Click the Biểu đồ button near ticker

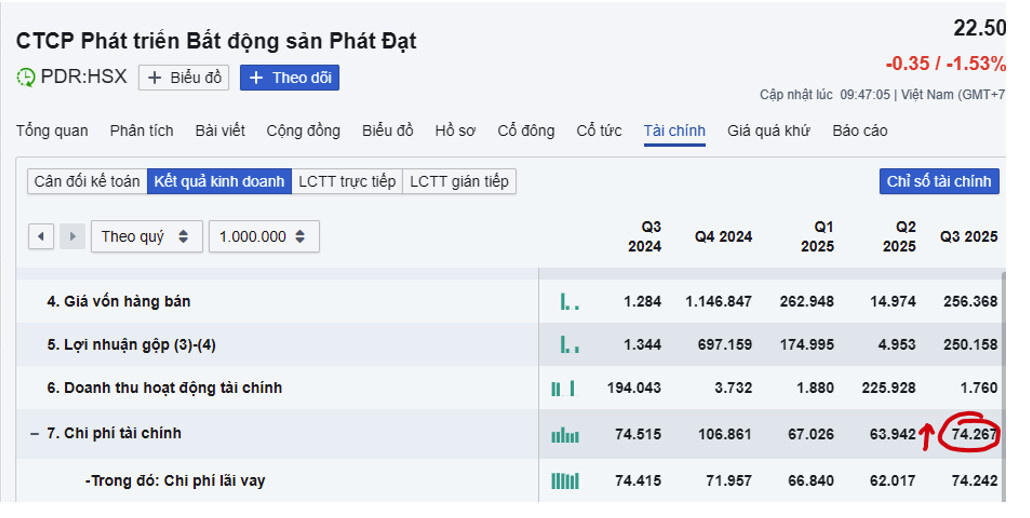tap(184, 77)
